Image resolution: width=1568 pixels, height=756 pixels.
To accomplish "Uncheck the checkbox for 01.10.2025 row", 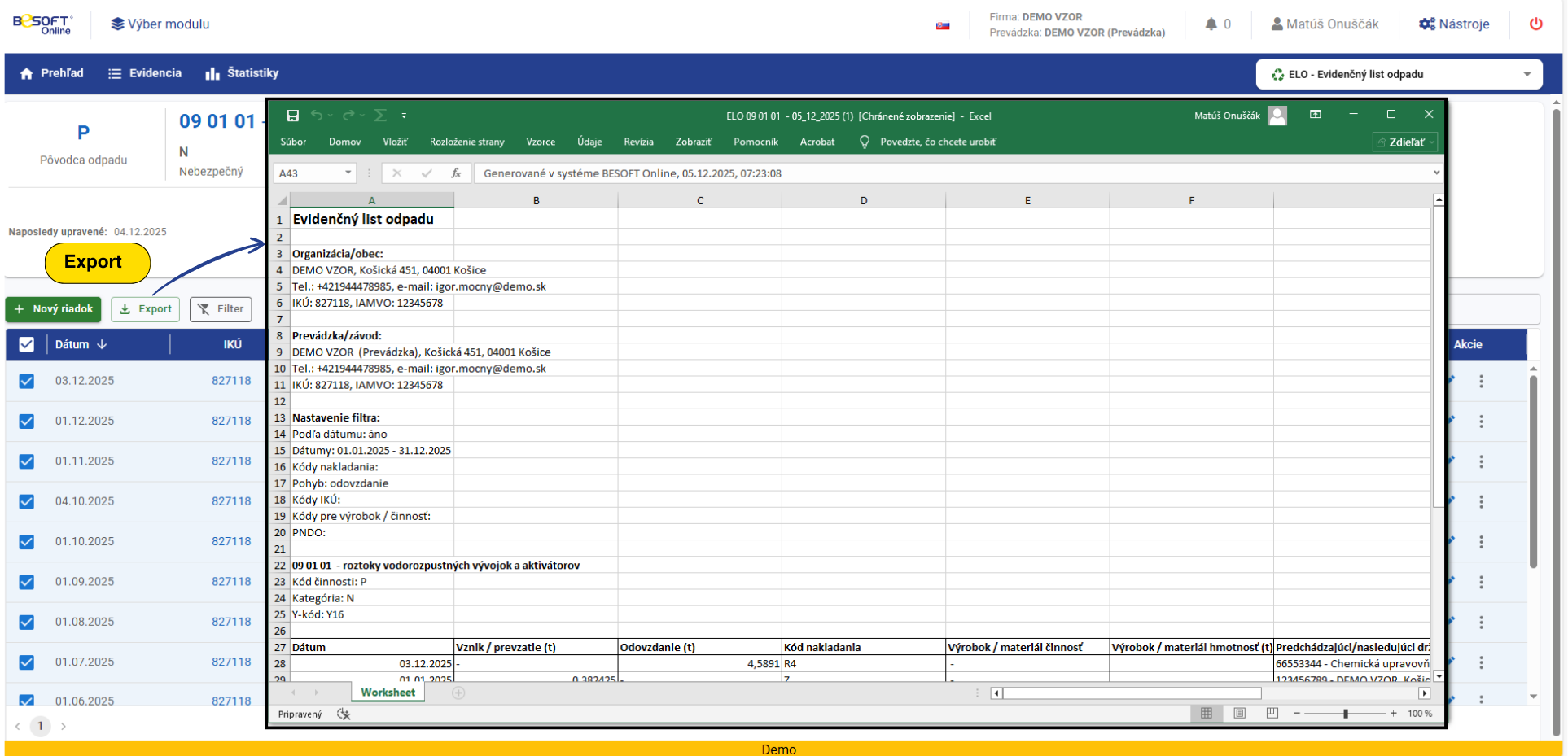I will click(27, 542).
